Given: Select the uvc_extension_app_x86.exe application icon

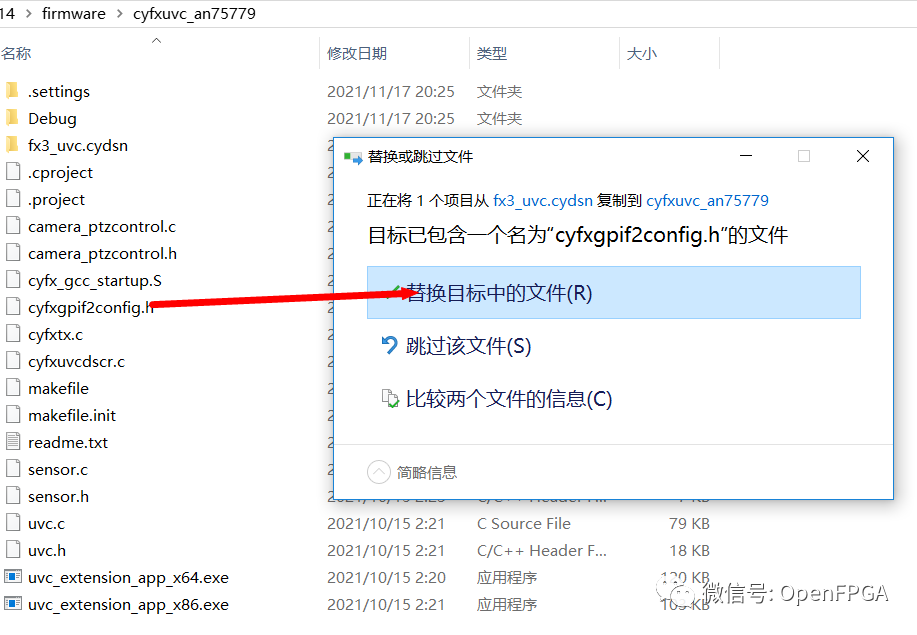Looking at the screenshot, I should 13,603.
